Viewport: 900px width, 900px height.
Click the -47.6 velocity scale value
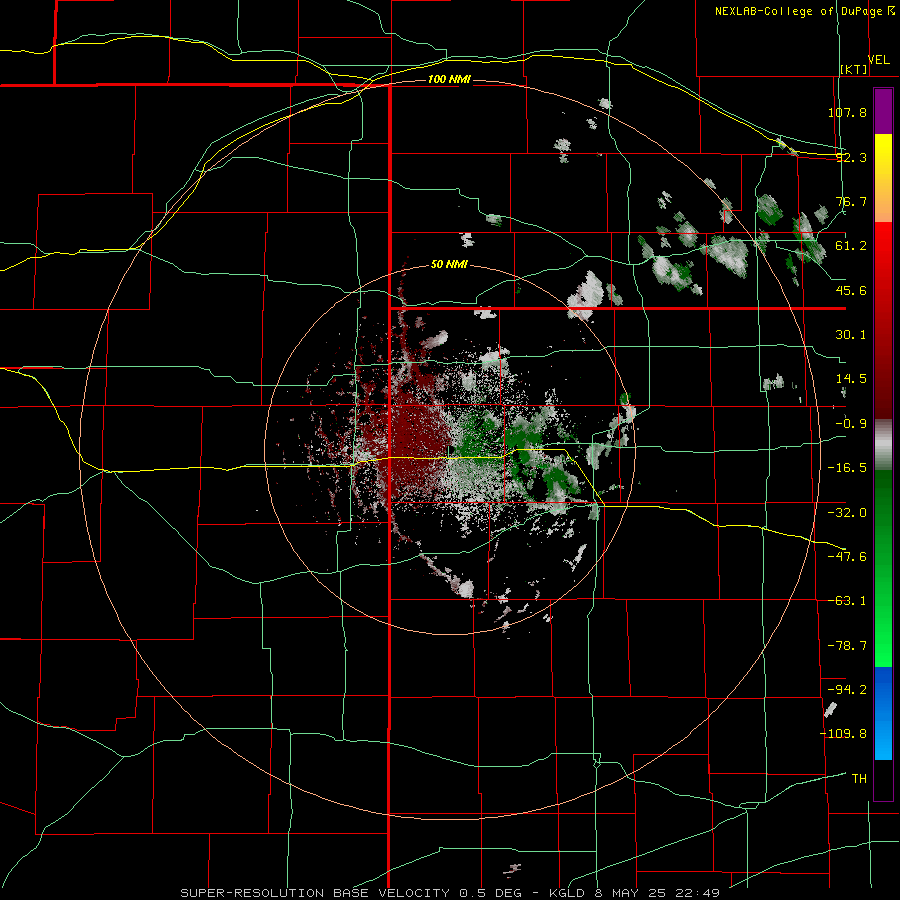click(x=847, y=557)
